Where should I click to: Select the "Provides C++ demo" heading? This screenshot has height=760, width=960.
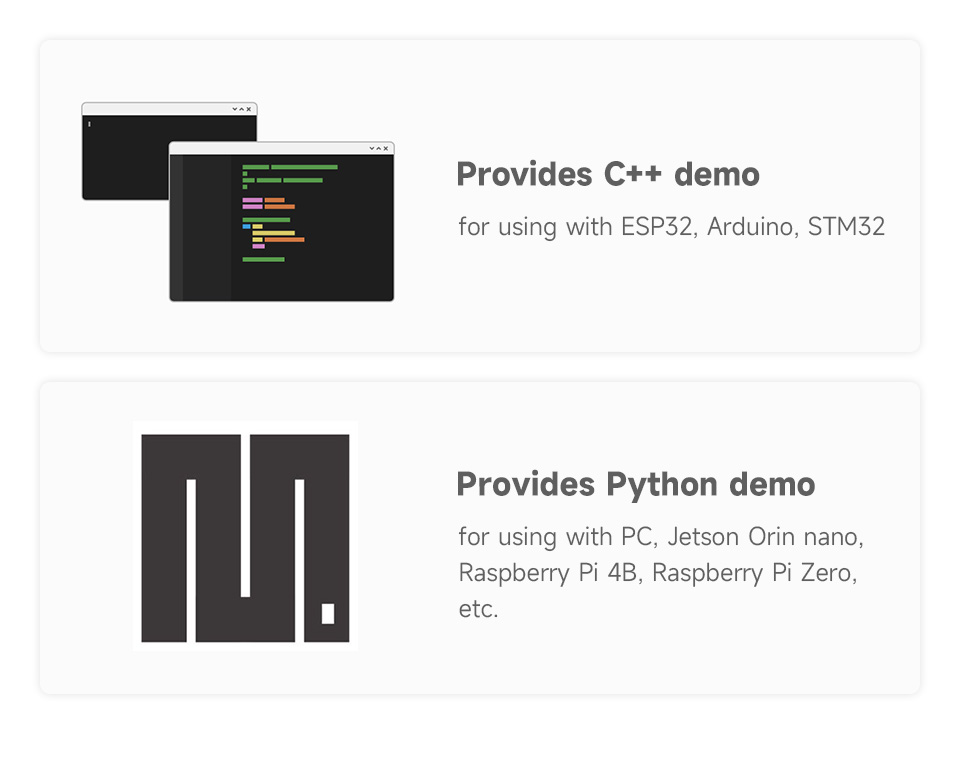click(607, 174)
